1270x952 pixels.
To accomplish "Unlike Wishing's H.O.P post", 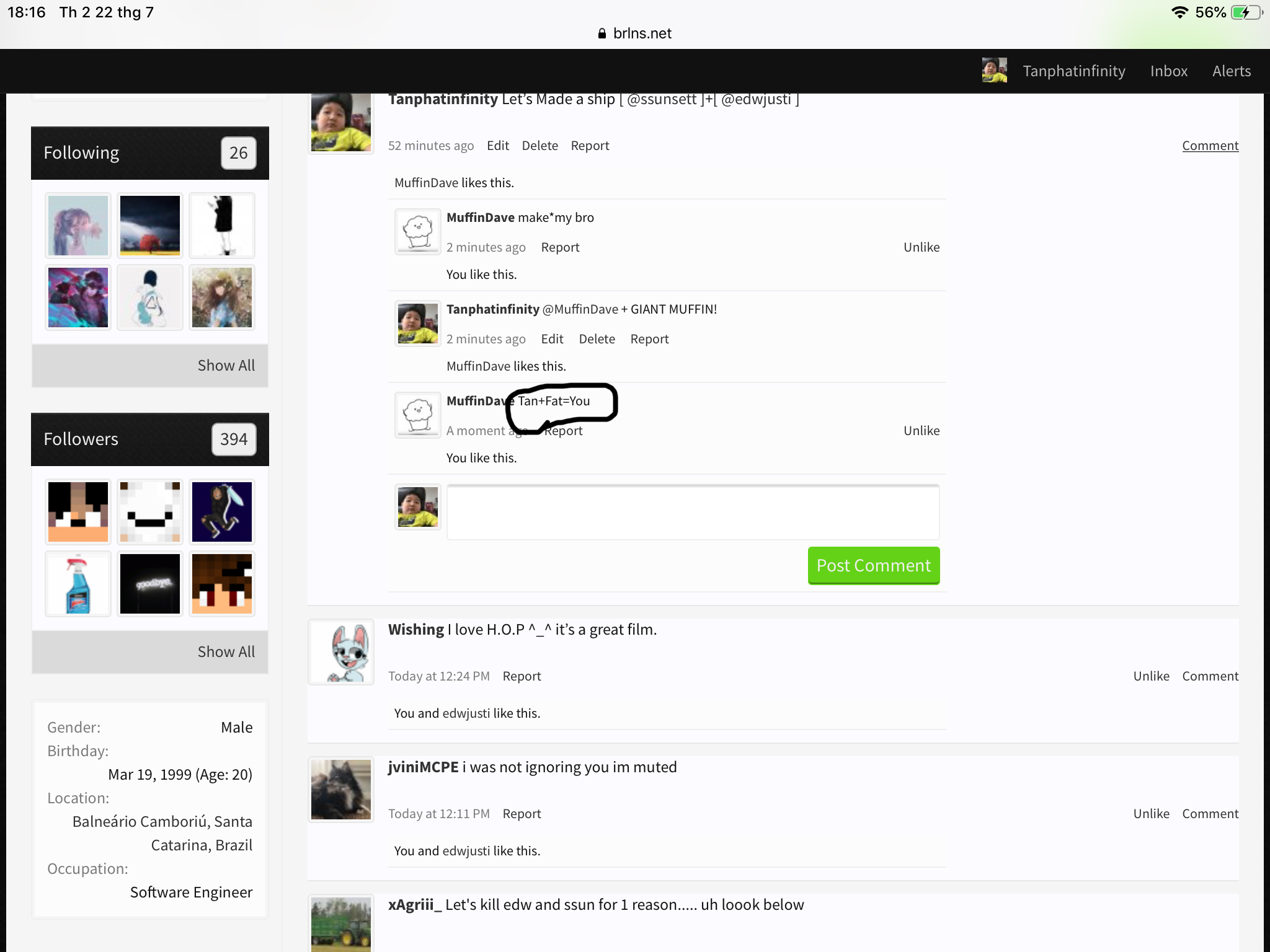I will (1152, 676).
